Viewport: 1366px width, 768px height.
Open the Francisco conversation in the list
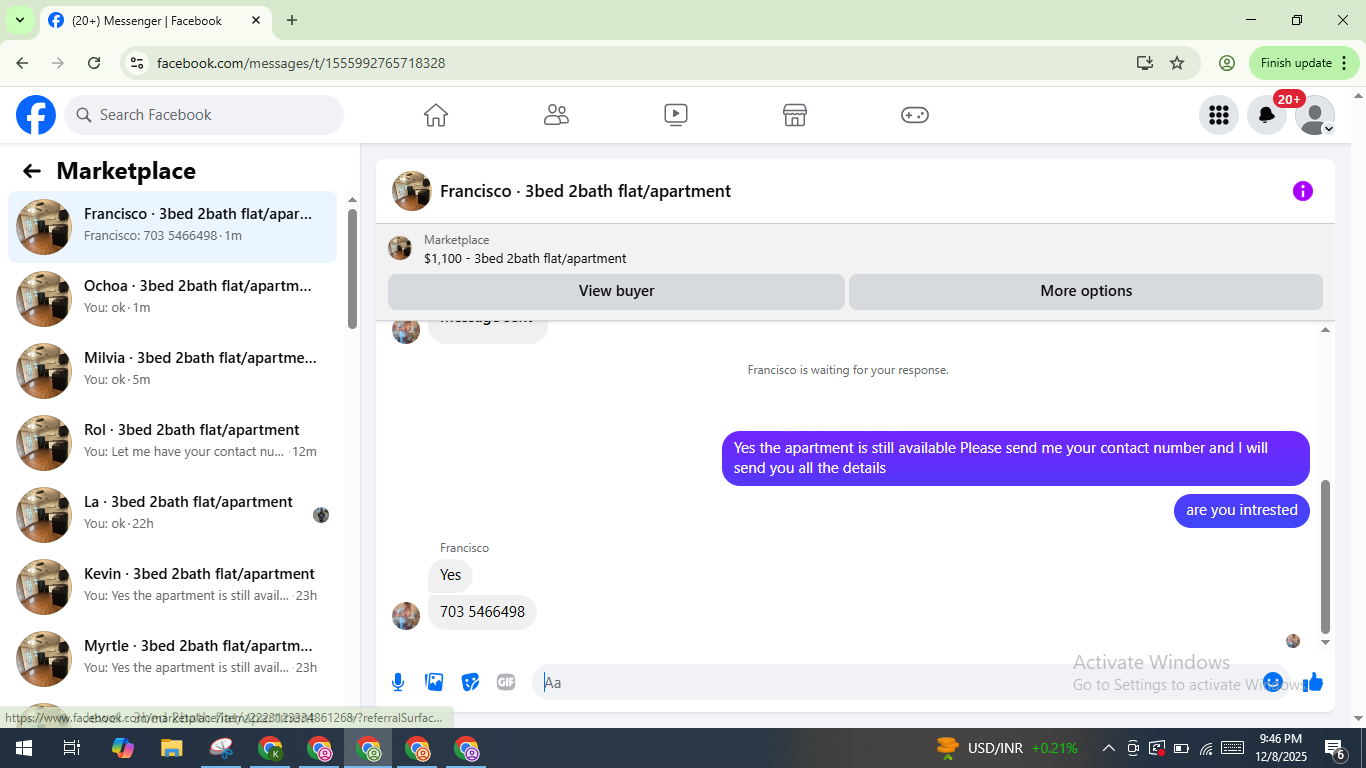(x=172, y=227)
